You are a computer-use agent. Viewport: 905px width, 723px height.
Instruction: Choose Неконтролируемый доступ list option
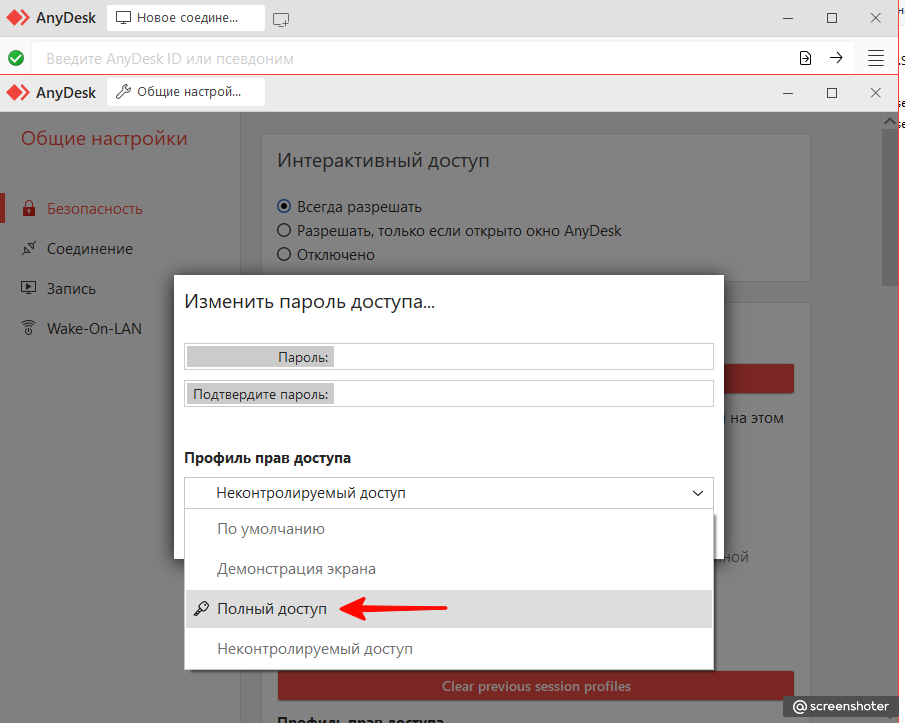tap(448, 649)
